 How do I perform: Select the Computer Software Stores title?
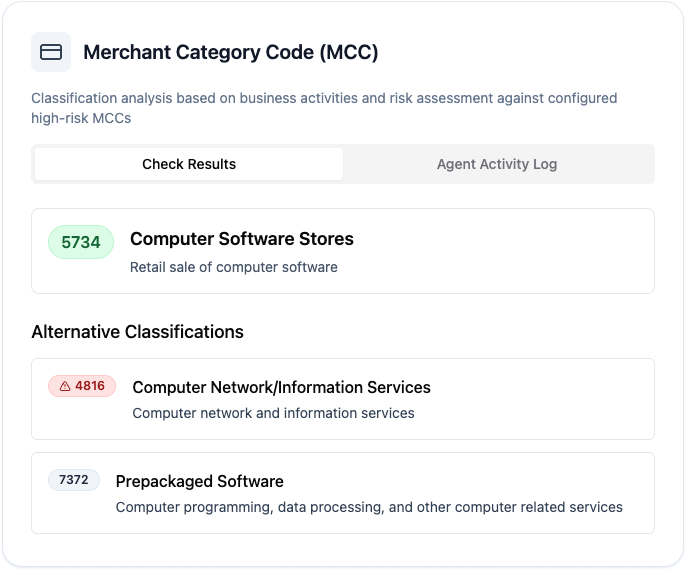point(242,239)
